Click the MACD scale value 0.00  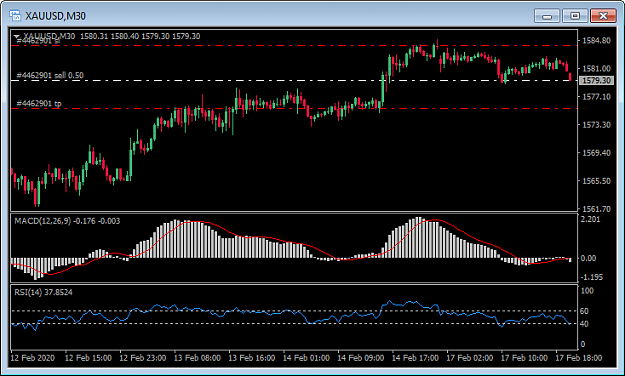[588, 258]
